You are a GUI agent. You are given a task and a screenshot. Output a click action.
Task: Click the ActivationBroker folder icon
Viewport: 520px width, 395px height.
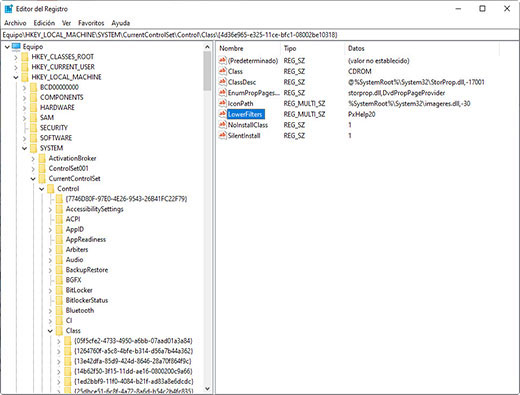coord(42,158)
